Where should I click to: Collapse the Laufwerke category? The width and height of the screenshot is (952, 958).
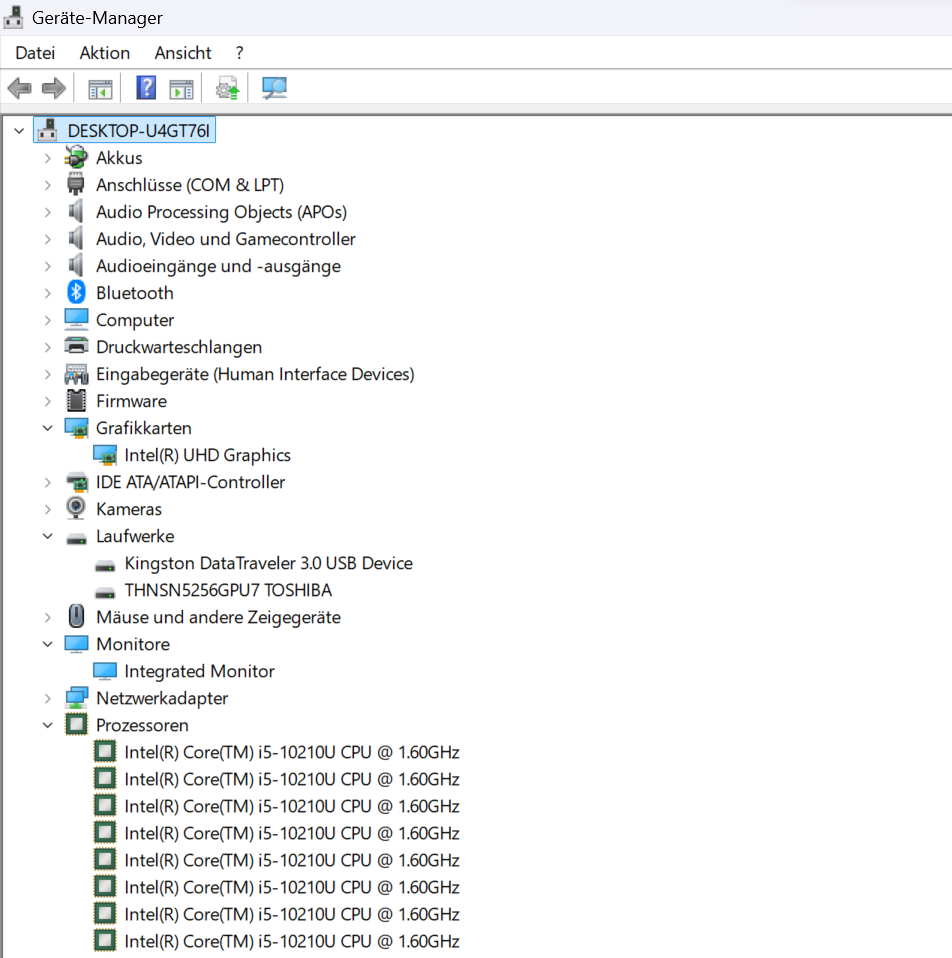click(48, 536)
